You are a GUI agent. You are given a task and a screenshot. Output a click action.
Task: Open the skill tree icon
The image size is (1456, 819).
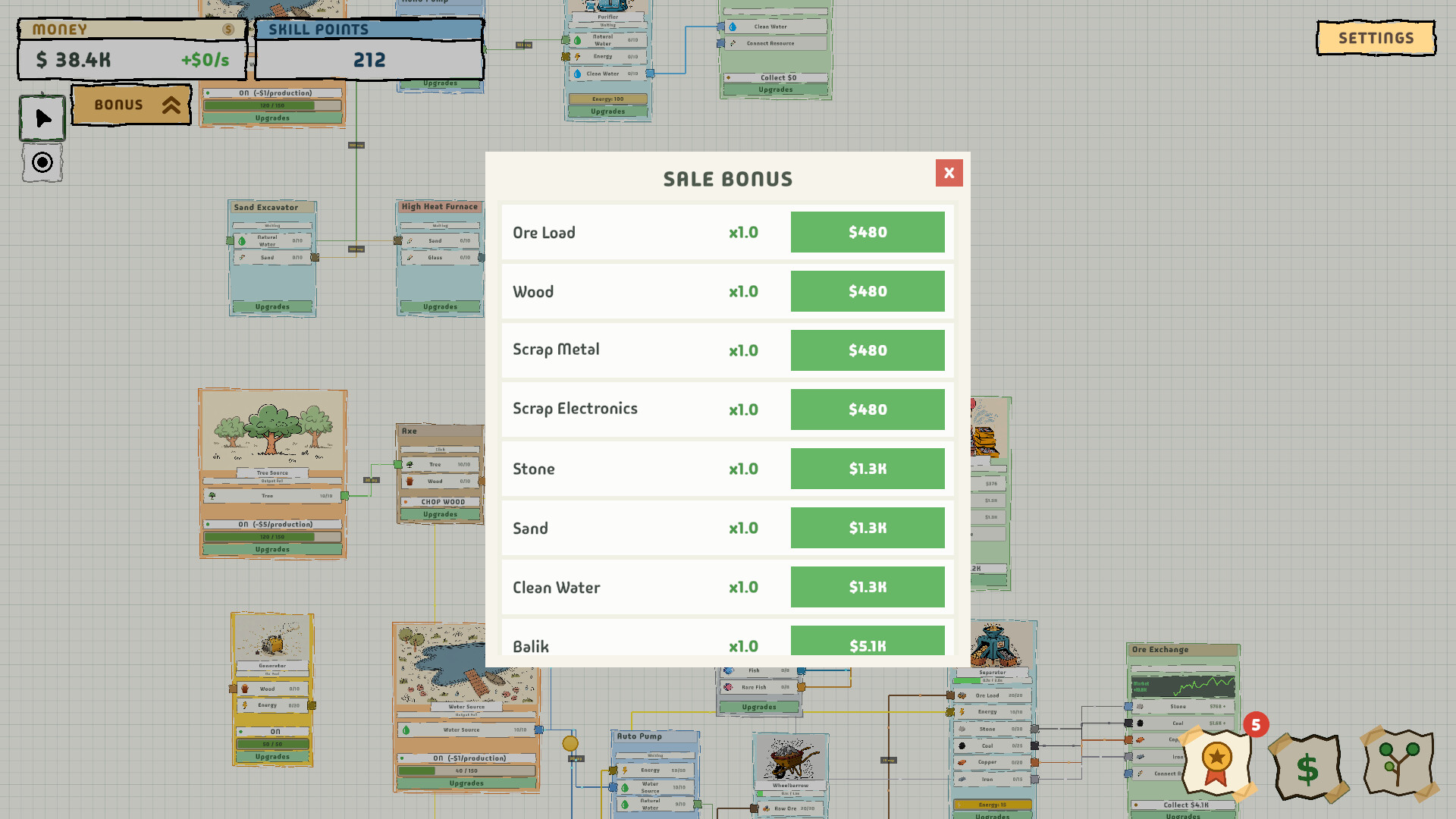click(x=1398, y=764)
